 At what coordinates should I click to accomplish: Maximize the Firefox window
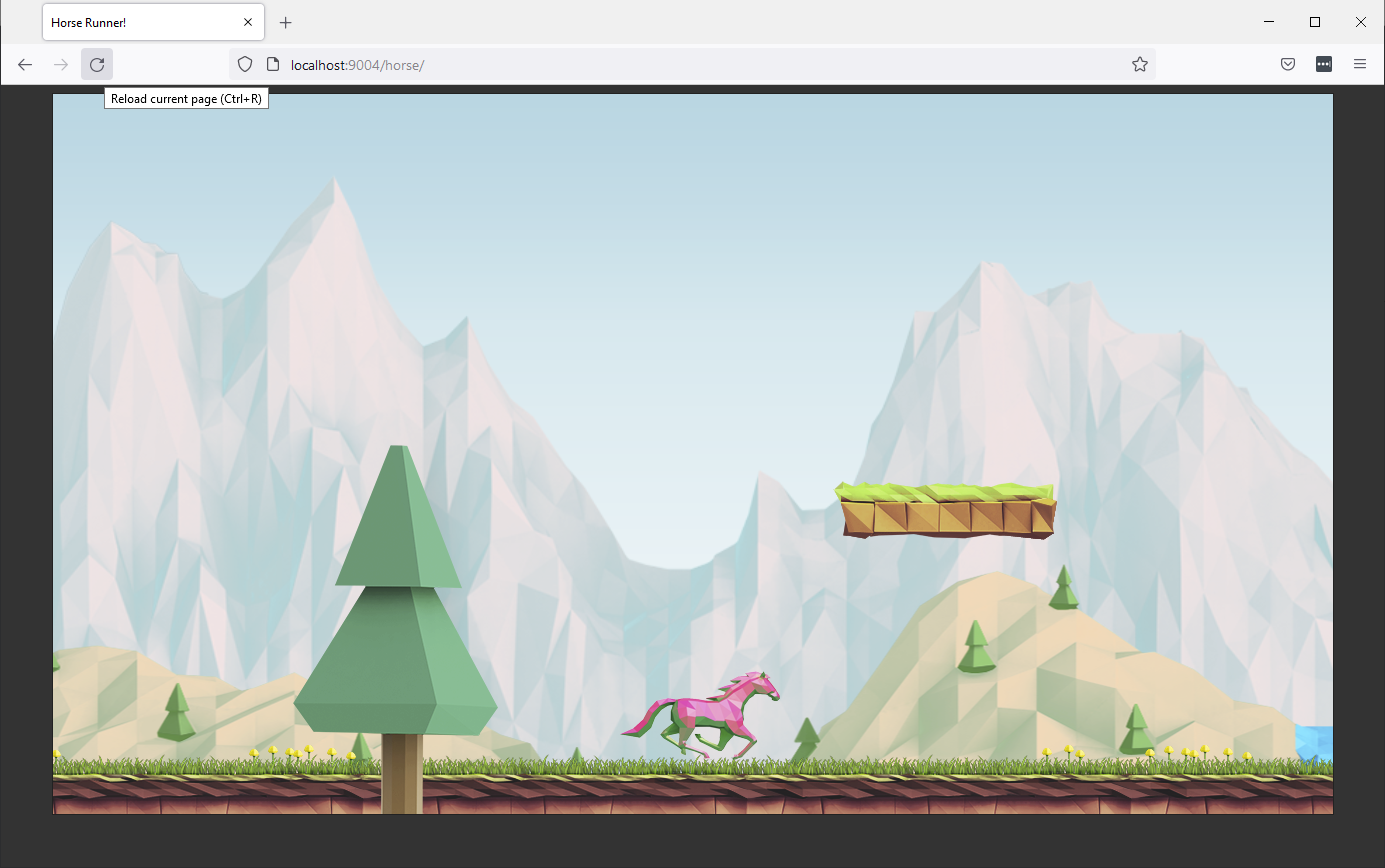pos(1315,22)
